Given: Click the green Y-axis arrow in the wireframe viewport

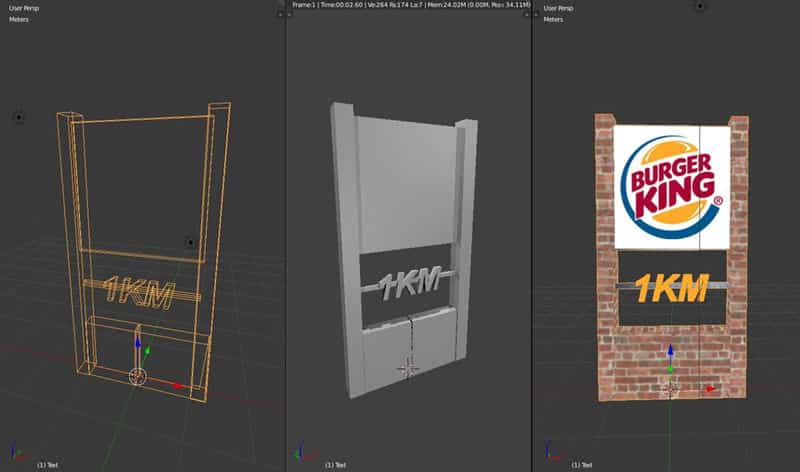Looking at the screenshot, I should [x=148, y=351].
